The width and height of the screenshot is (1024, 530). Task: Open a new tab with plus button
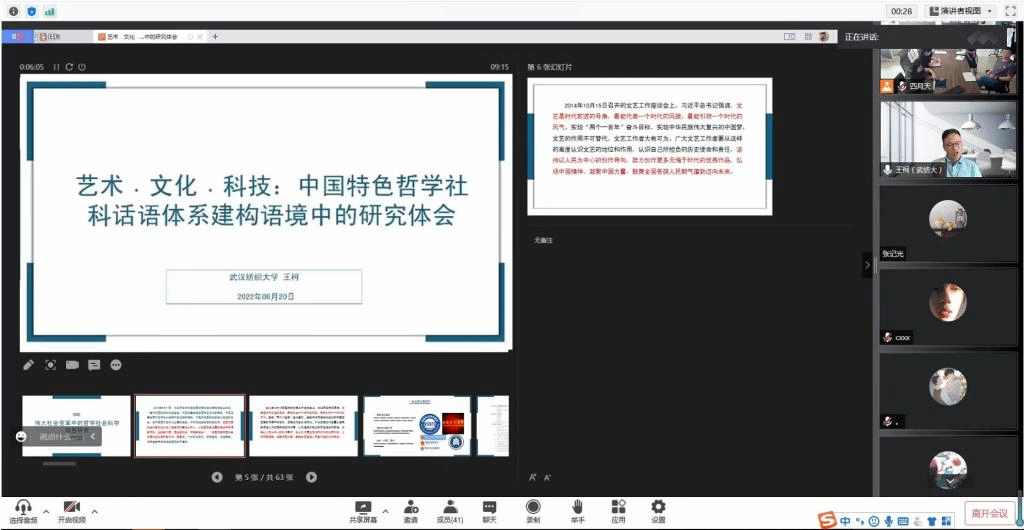click(215, 37)
